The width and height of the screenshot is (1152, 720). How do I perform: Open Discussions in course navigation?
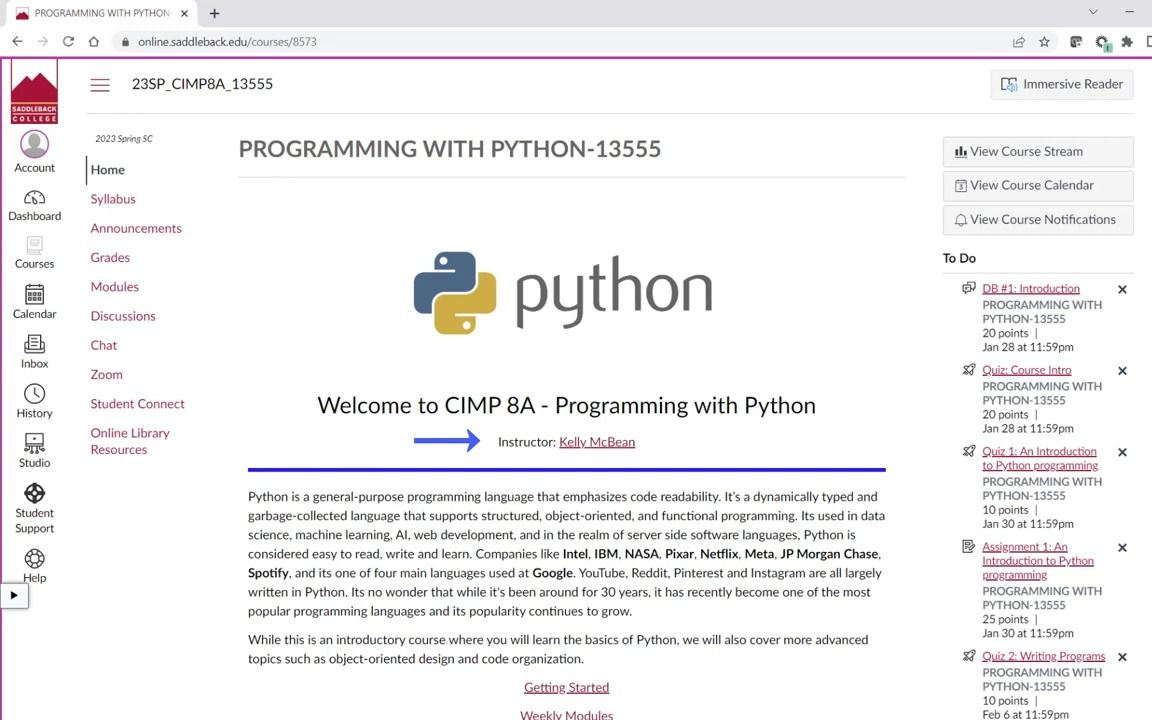pyautogui.click(x=123, y=316)
